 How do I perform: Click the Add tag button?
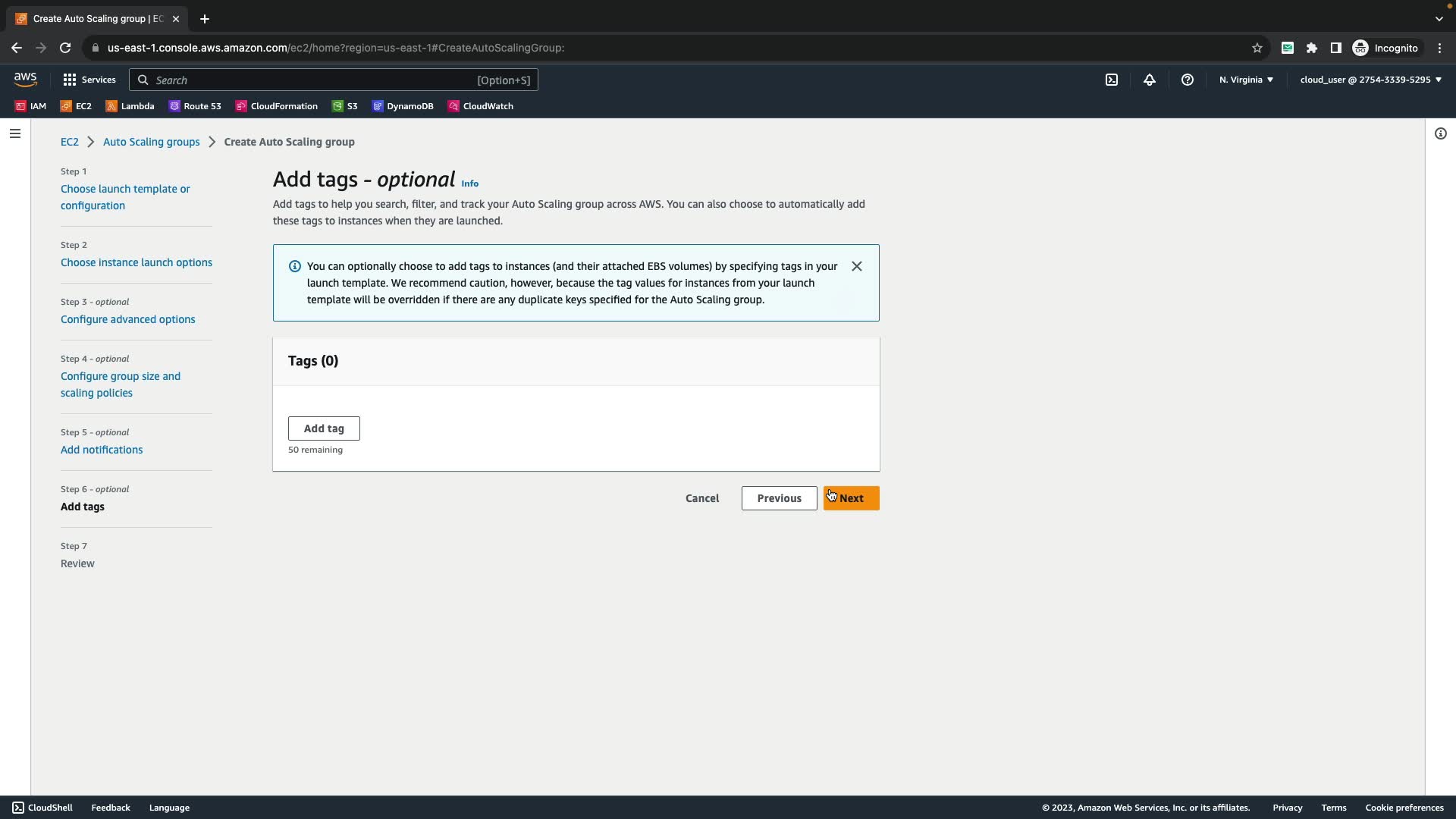324,428
